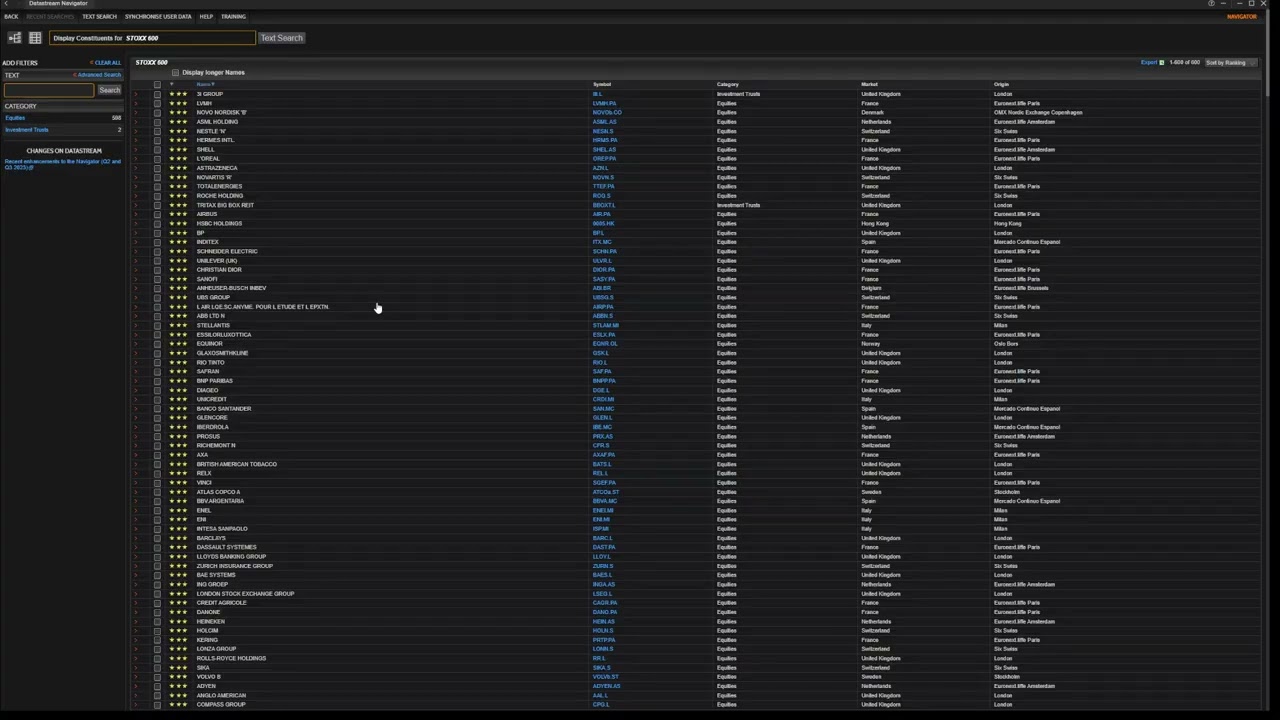
Task: Open the Recent enhancements to the Navigator link
Action: [x=62, y=164]
